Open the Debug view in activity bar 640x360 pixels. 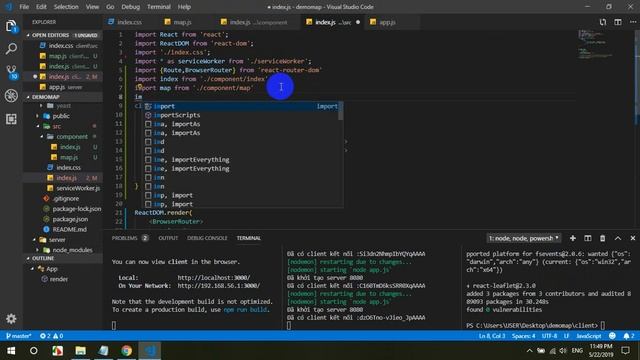coord(11,96)
